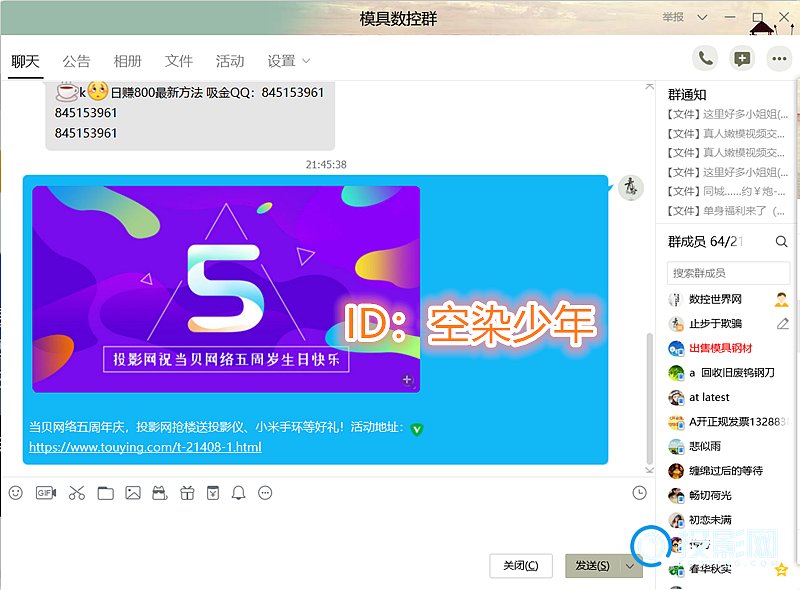Click the message input text area
This screenshot has height=590, width=800.
pyautogui.click(x=327, y=528)
